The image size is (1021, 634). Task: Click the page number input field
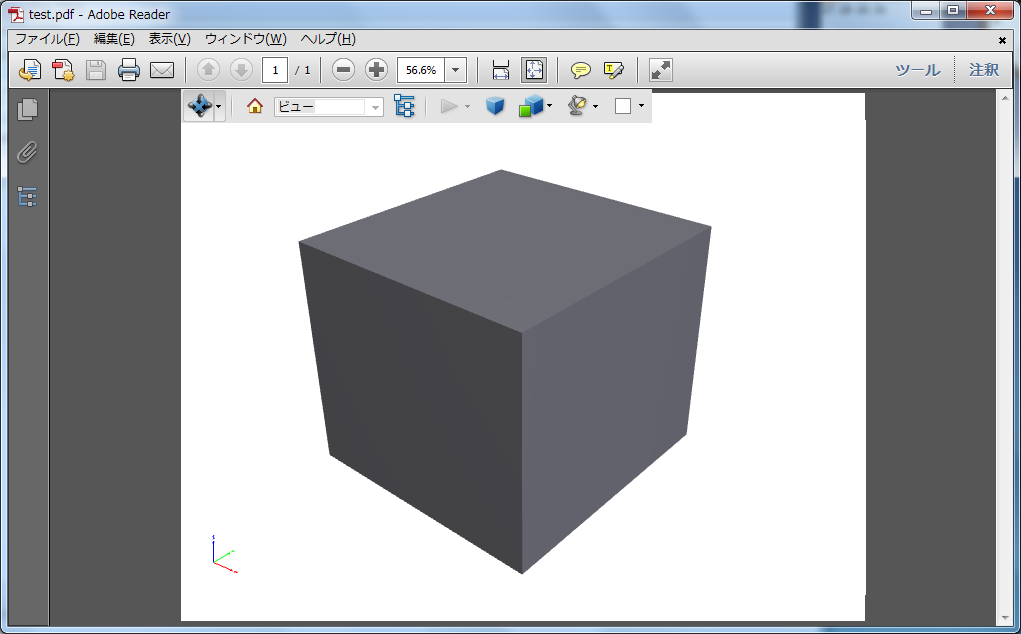pos(275,70)
